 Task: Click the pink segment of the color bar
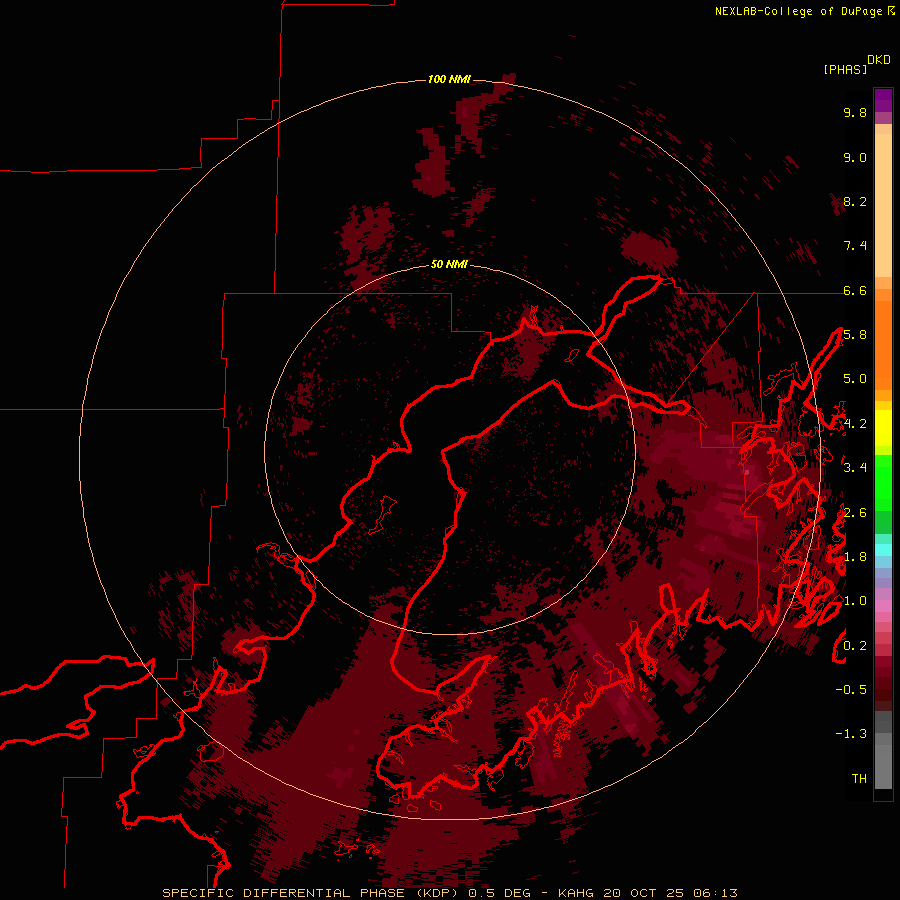point(883,606)
